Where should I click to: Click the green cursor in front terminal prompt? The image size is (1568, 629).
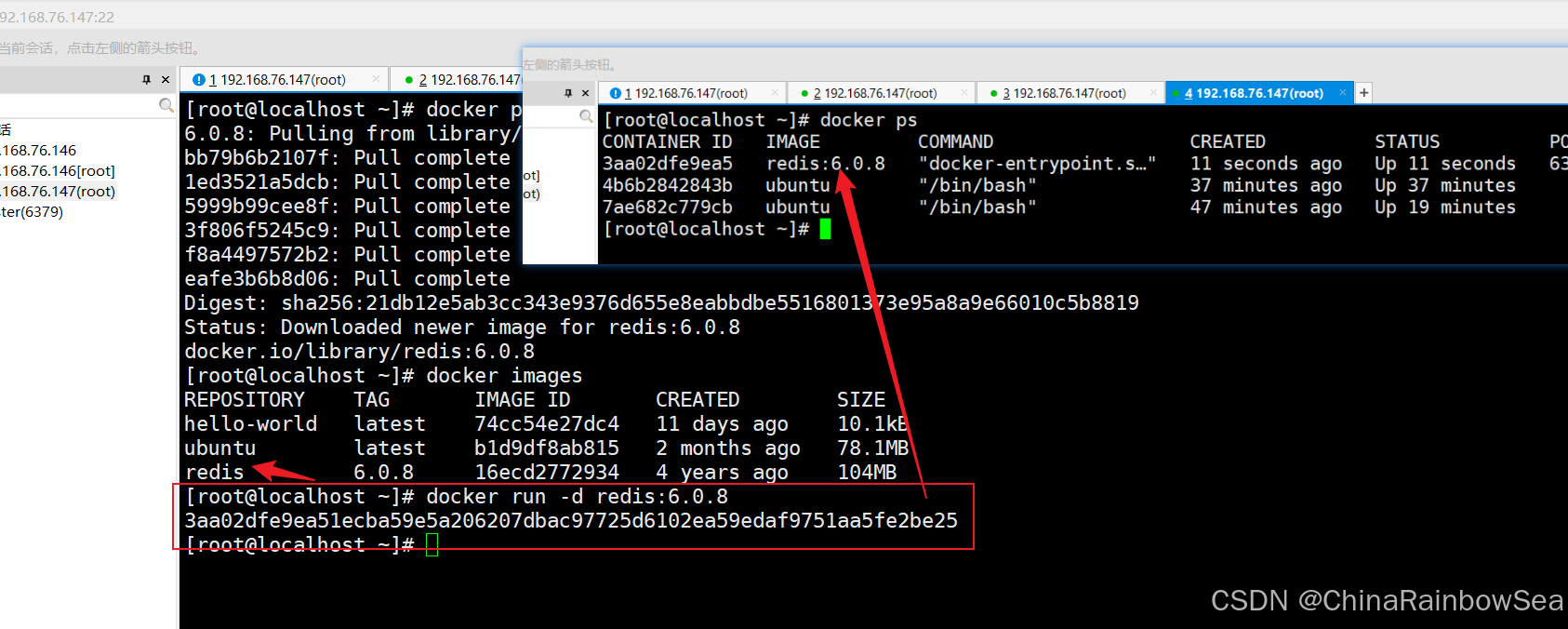(x=825, y=229)
